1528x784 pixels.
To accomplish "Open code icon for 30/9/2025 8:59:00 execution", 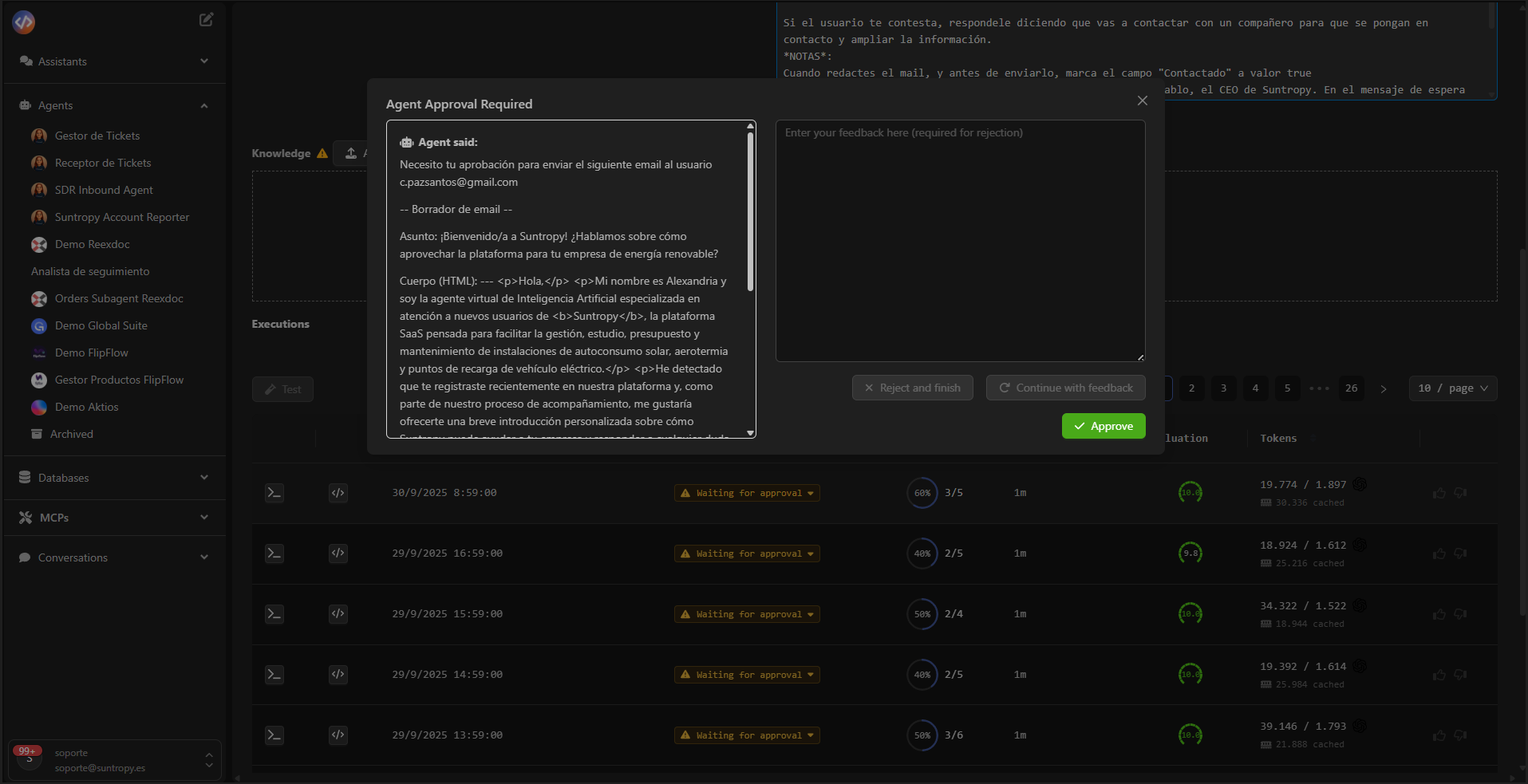I will (x=338, y=493).
